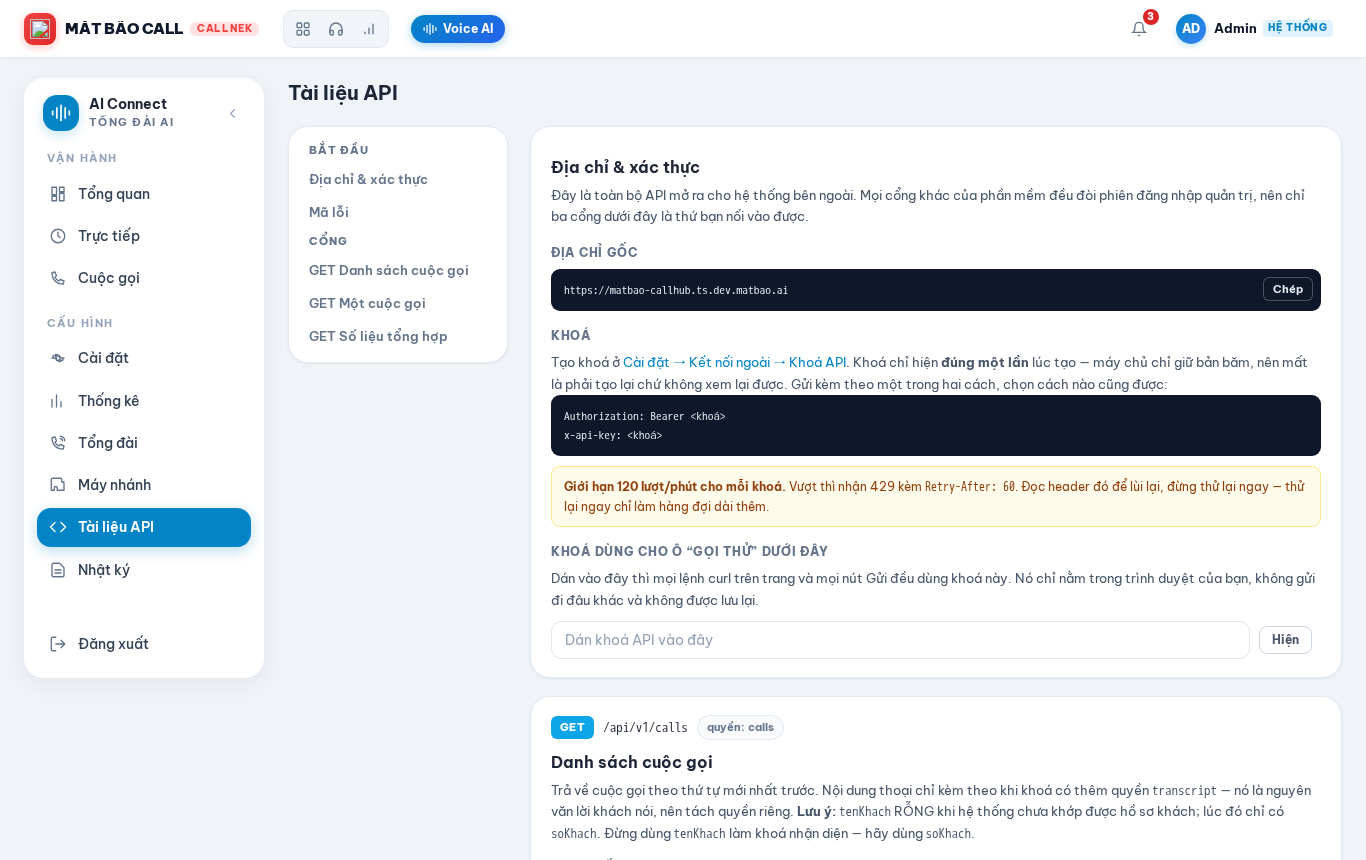The image size is (1366, 860).
Task: Follow the Cài đặt → Kết nối ngoài link
Action: click(x=696, y=363)
